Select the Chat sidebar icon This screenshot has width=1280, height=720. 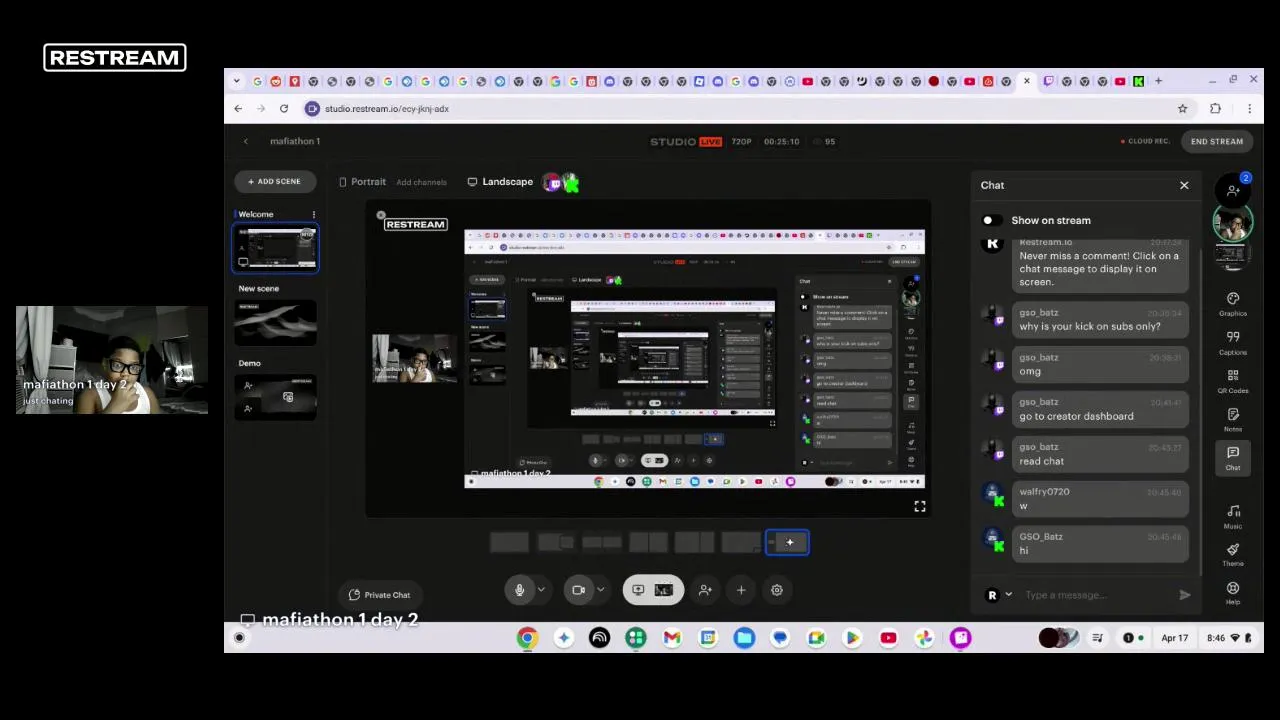click(x=1232, y=458)
